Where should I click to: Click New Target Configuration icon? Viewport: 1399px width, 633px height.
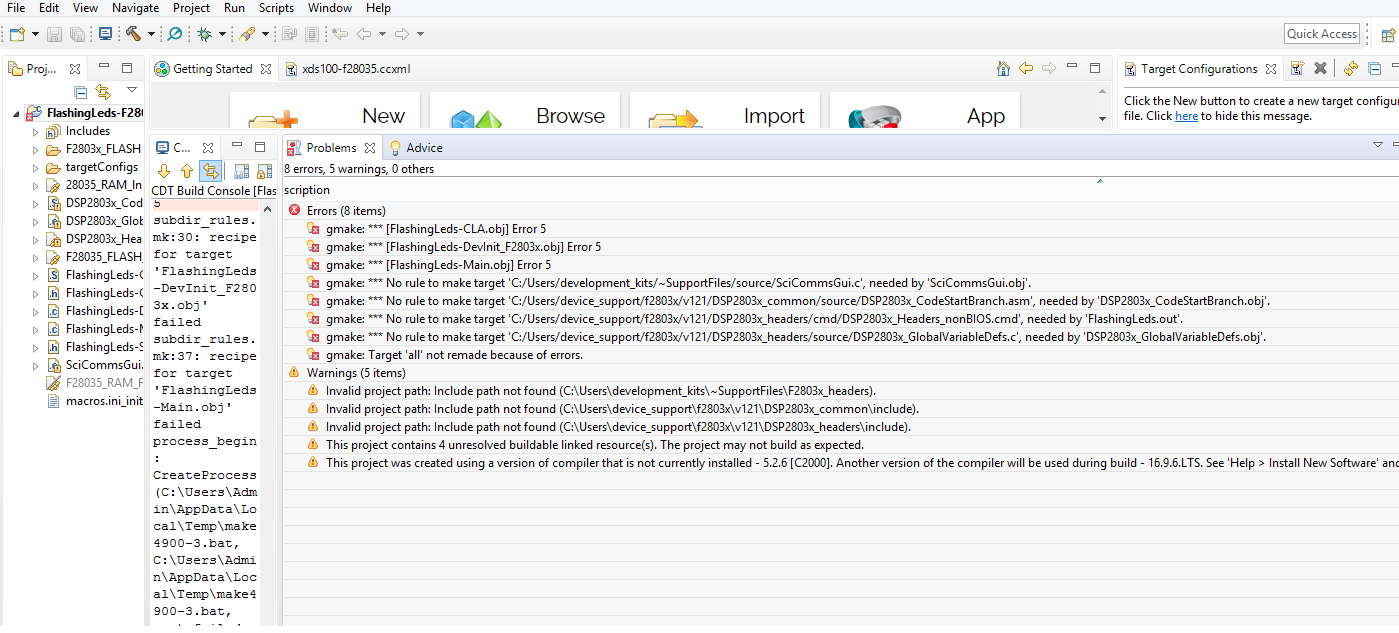tap(1297, 69)
